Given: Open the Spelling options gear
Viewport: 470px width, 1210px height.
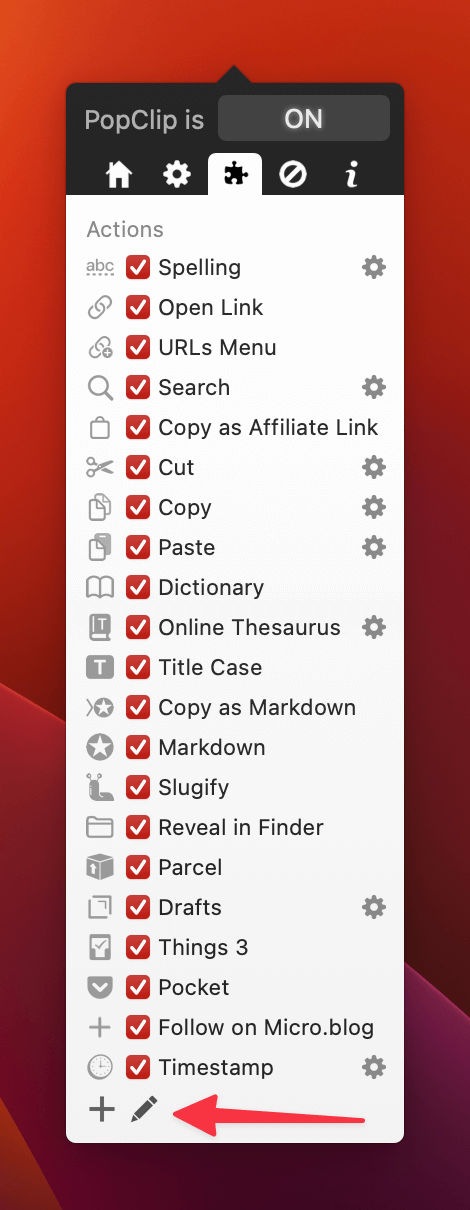Looking at the screenshot, I should [374, 267].
